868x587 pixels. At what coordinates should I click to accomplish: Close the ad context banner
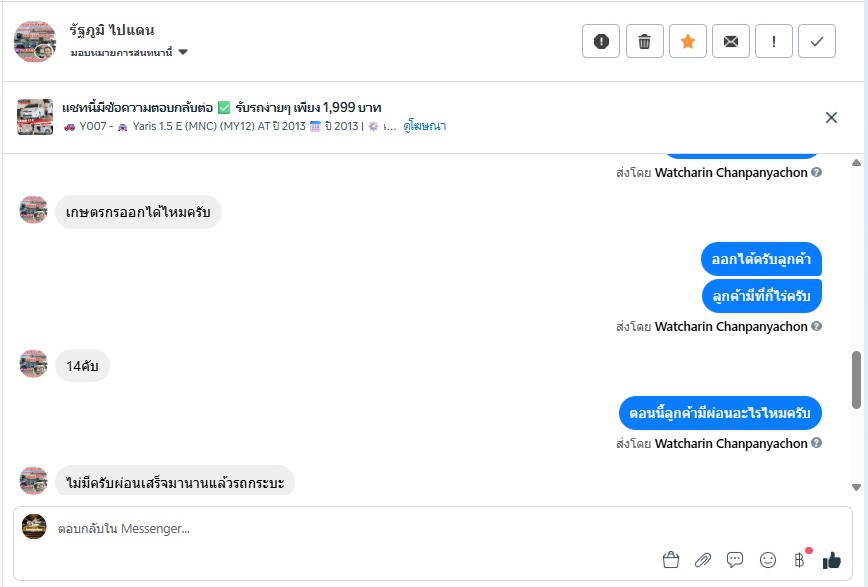(x=831, y=117)
